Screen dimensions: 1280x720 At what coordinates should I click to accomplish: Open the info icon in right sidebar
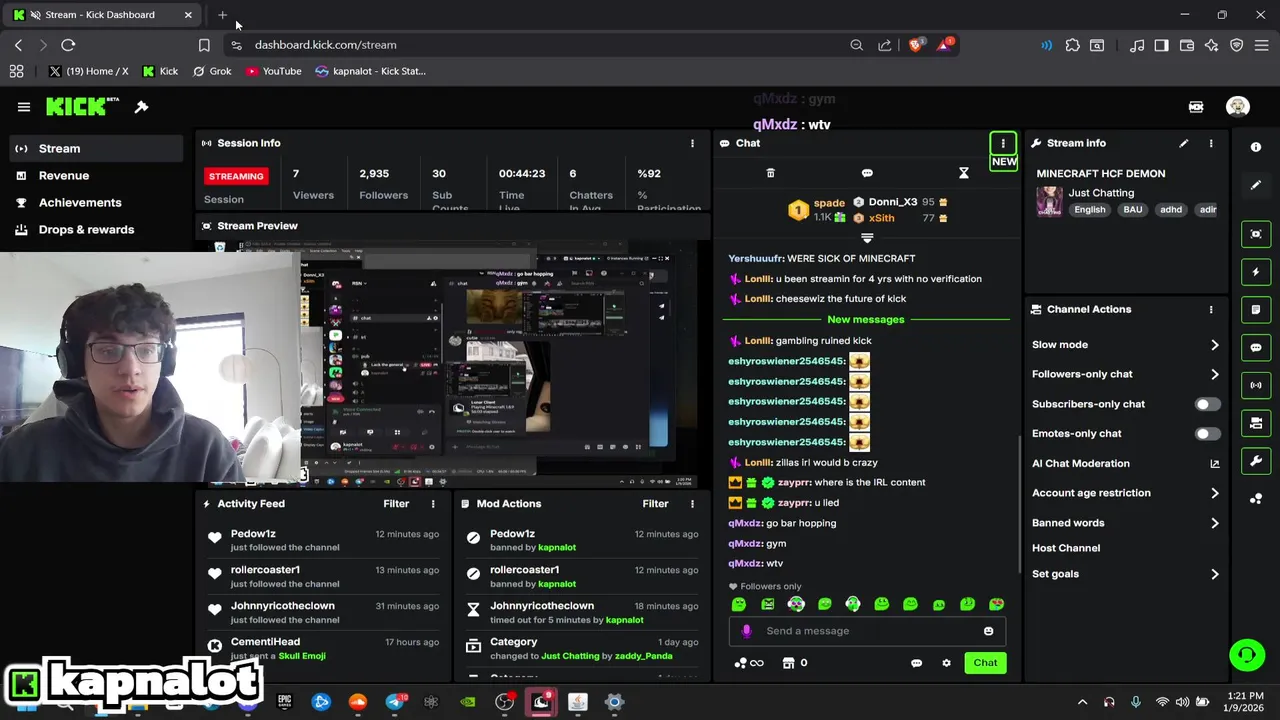(1256, 147)
